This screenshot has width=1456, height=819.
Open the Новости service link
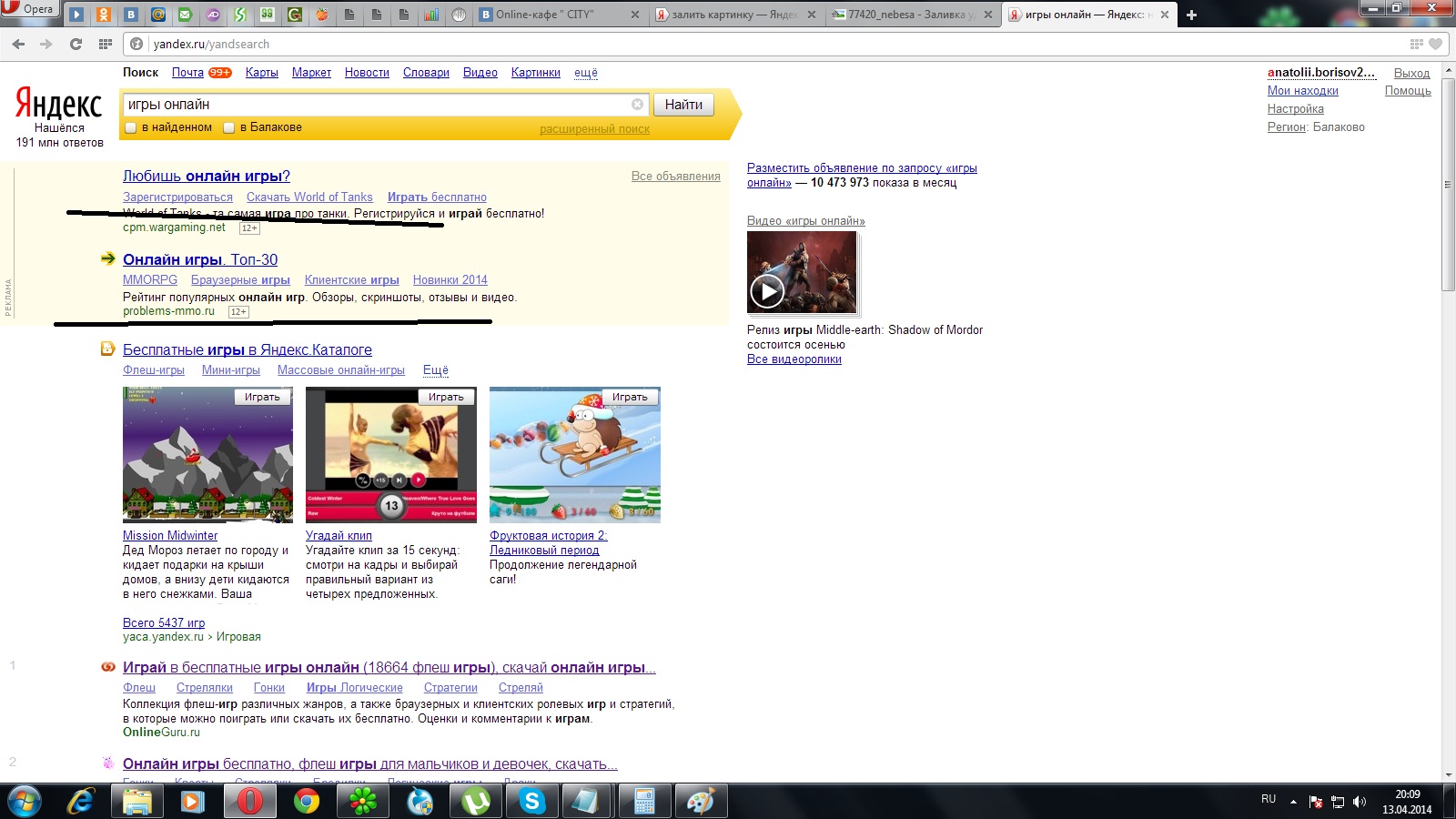(x=367, y=73)
